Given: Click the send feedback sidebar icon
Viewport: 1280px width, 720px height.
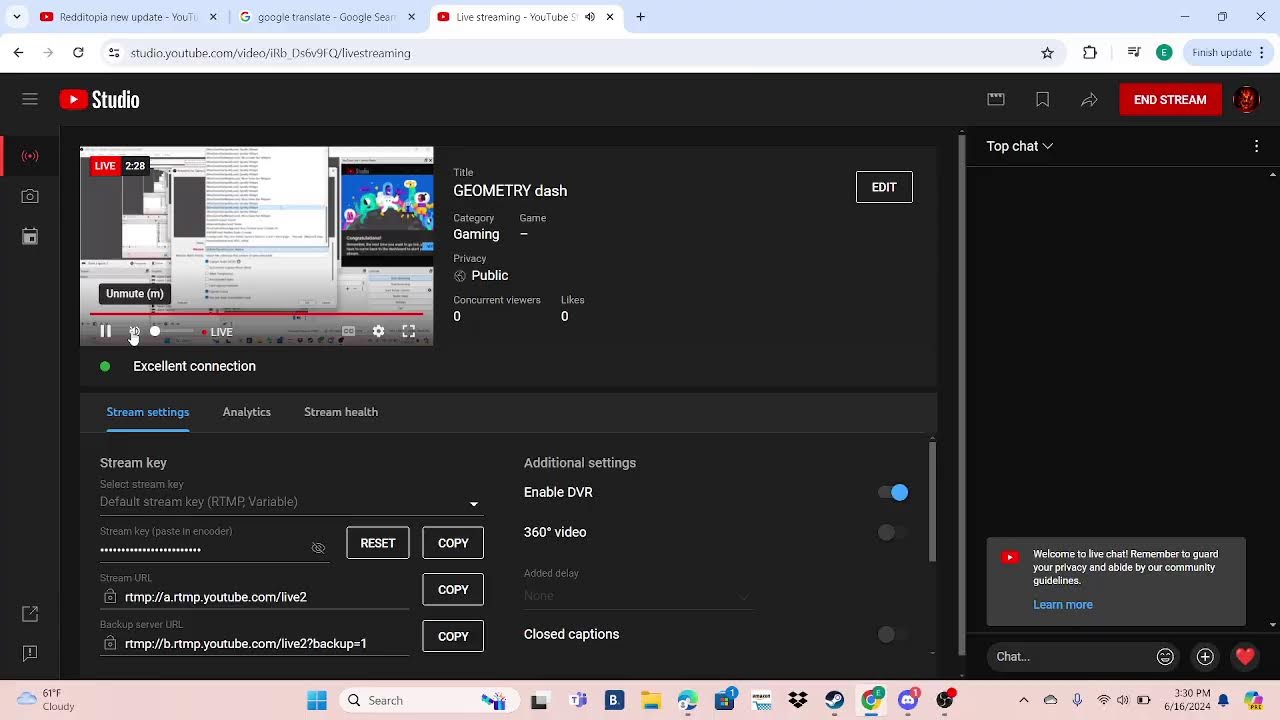Looking at the screenshot, I should tap(30, 653).
